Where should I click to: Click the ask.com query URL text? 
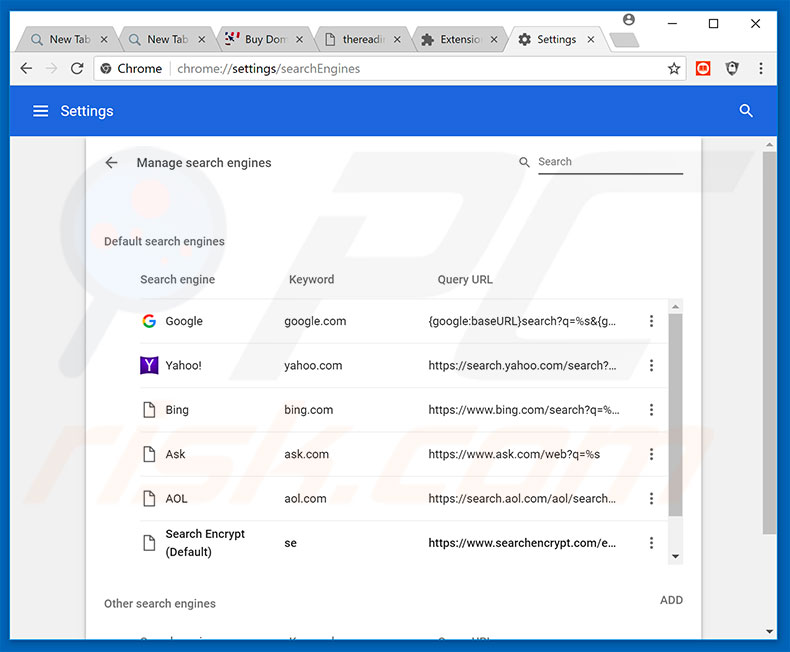click(x=514, y=454)
